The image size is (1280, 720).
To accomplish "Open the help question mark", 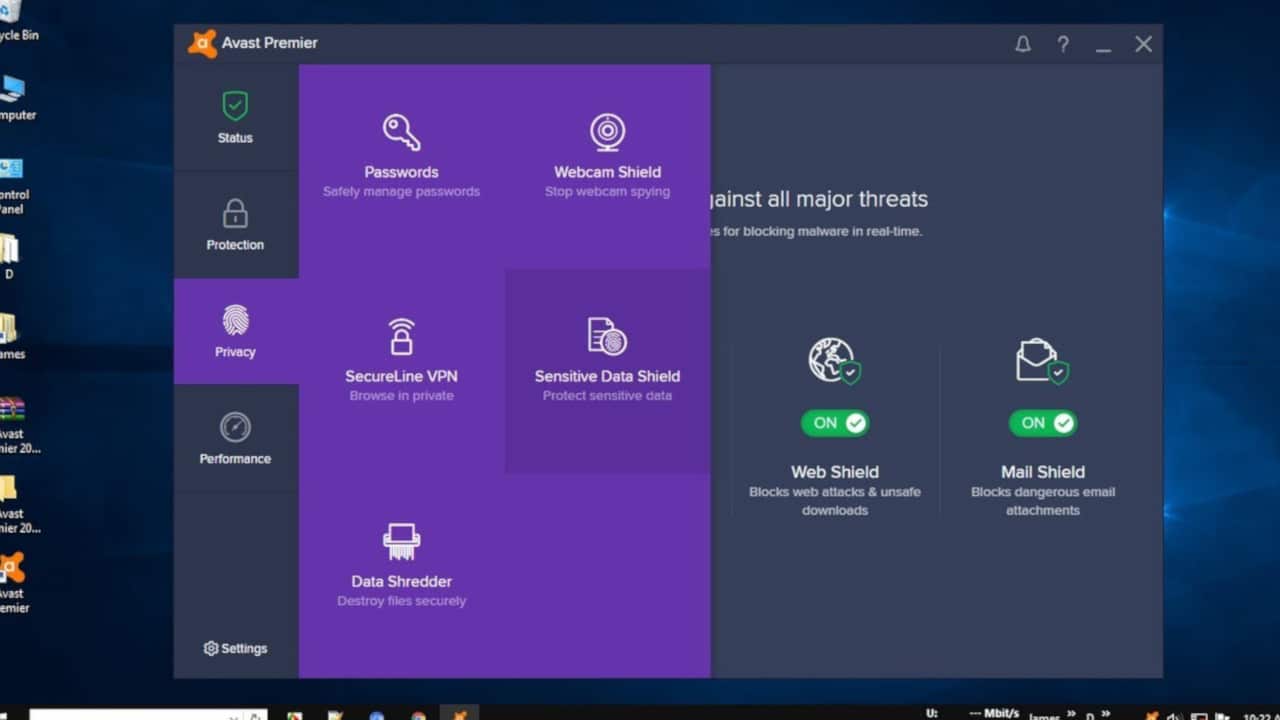I will (x=1063, y=44).
